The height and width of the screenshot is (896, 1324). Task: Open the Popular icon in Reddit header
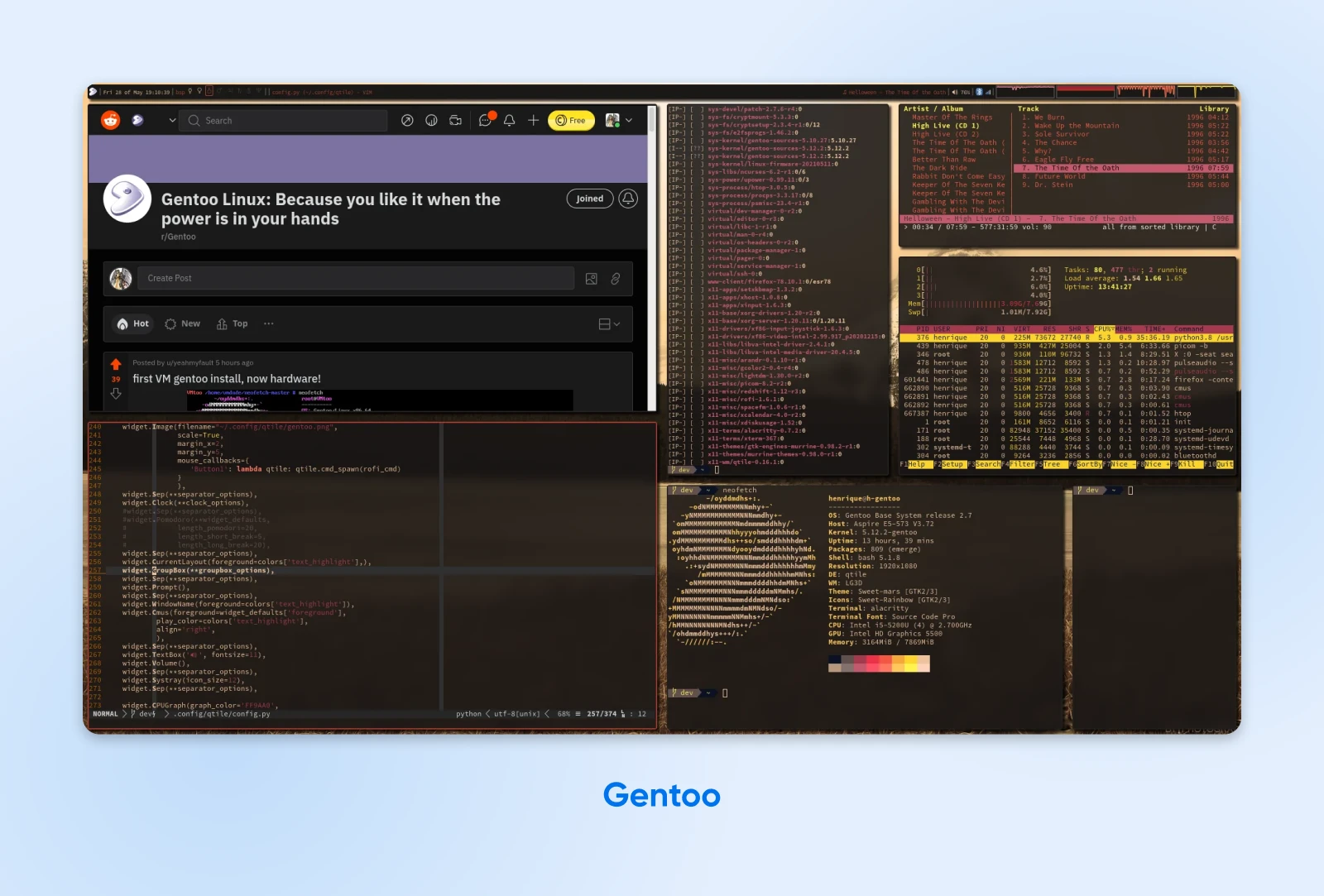407,120
